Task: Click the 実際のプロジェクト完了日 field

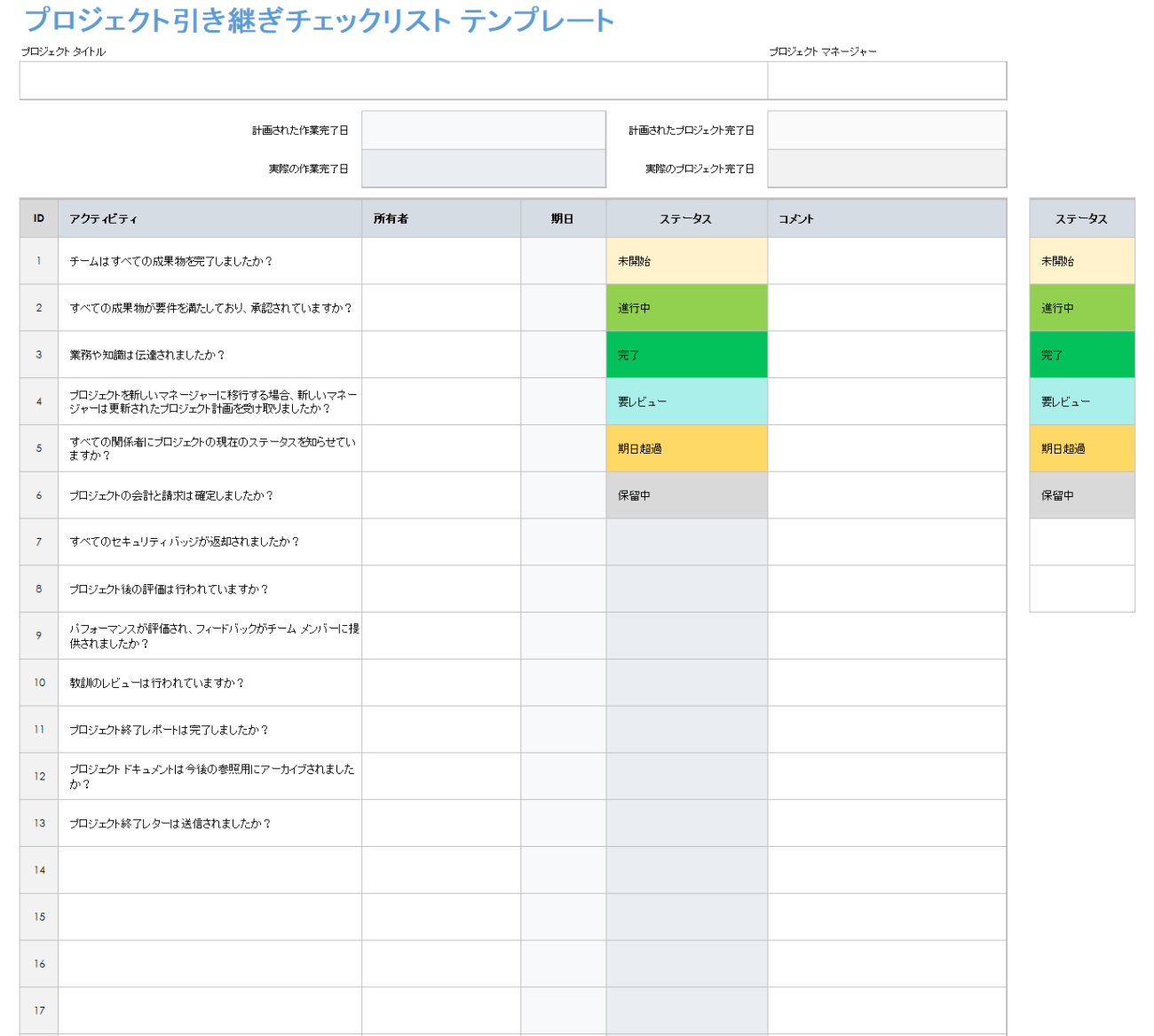Action: coord(887,169)
